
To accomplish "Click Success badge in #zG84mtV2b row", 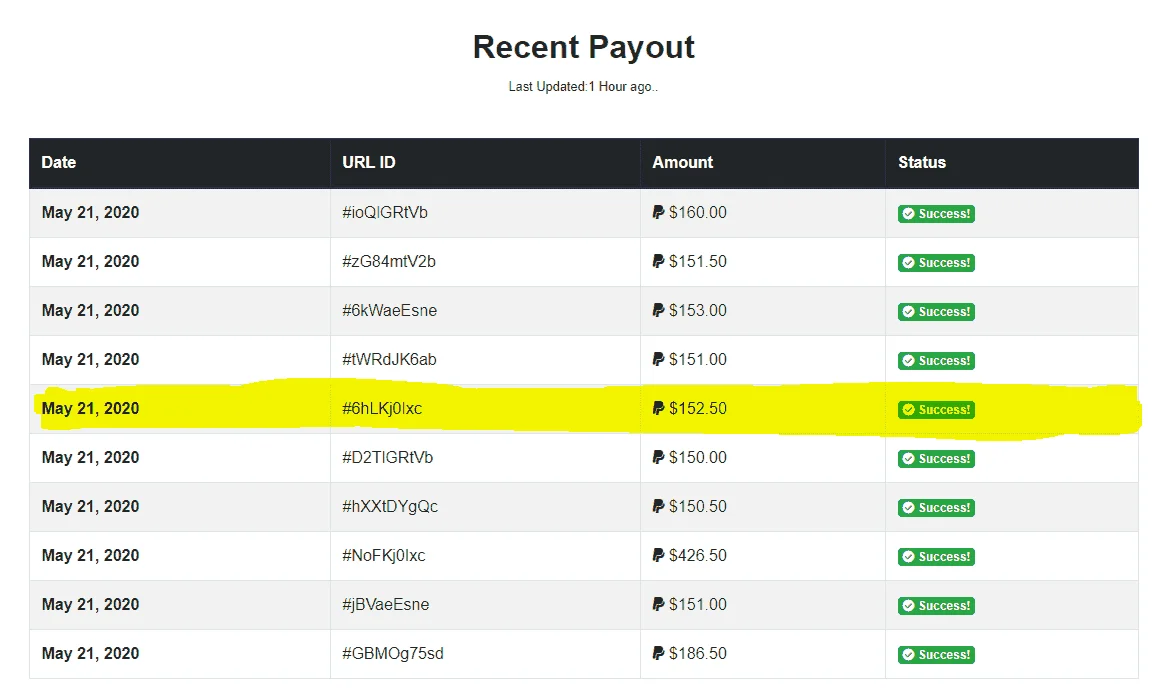I will [936, 263].
